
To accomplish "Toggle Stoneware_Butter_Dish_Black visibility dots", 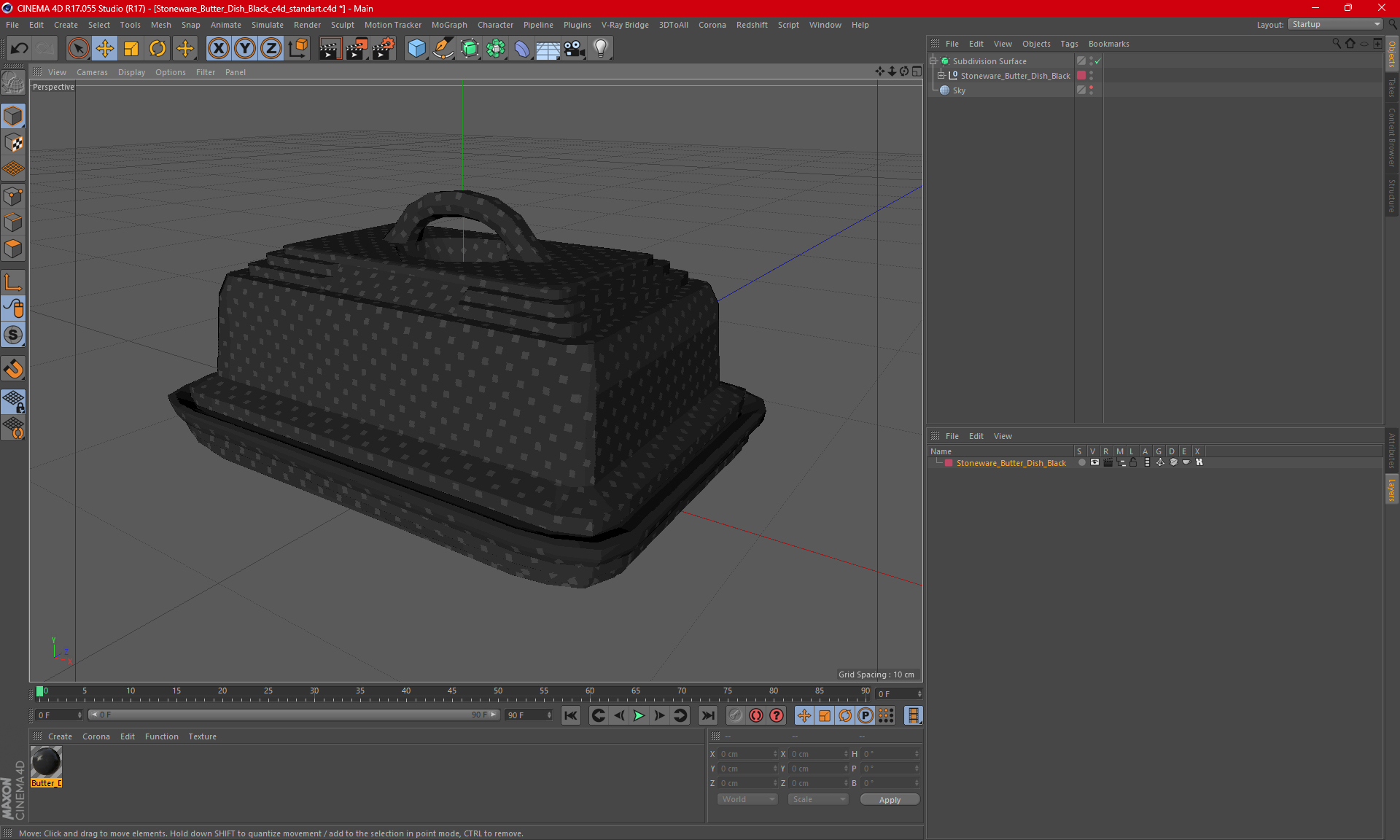I will (x=1091, y=76).
